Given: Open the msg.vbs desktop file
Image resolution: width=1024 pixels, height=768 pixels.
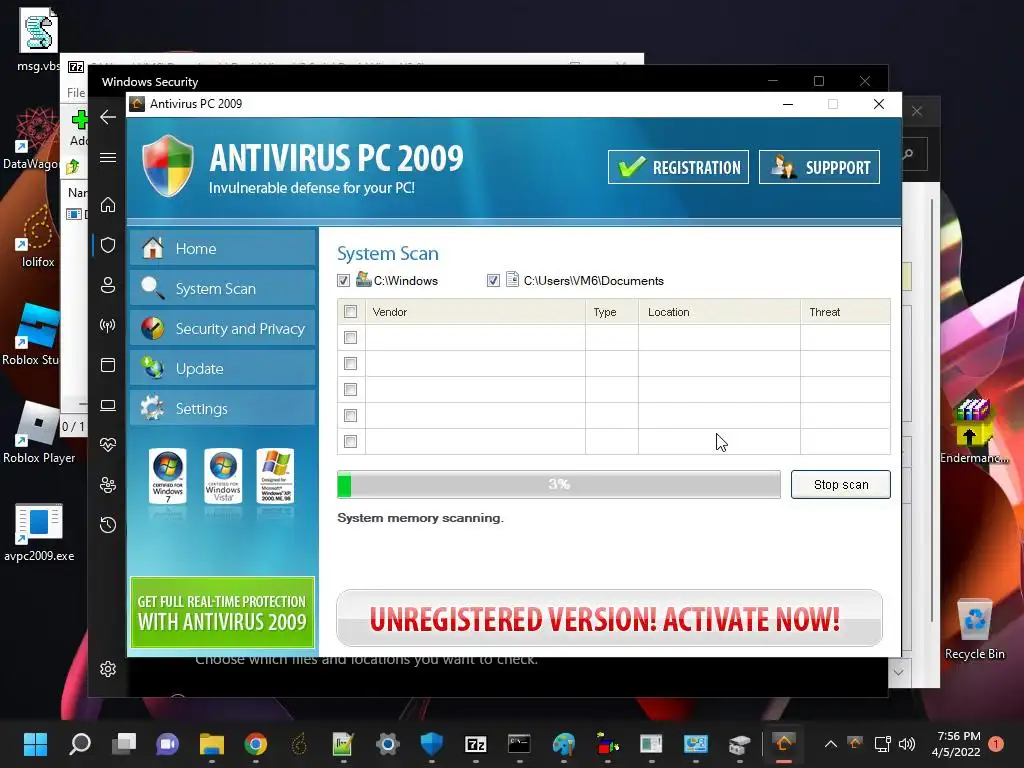Looking at the screenshot, I should [x=38, y=39].
